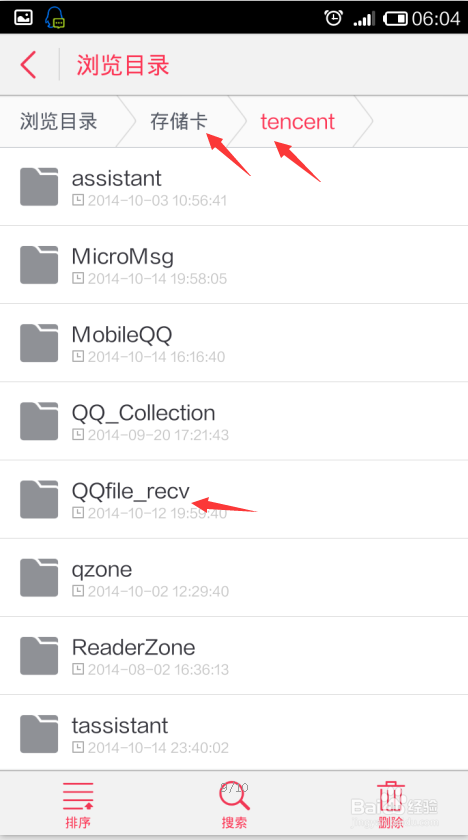Go to 存储卡 breadcrumb segment
The image size is (468, 840).
coord(179,122)
